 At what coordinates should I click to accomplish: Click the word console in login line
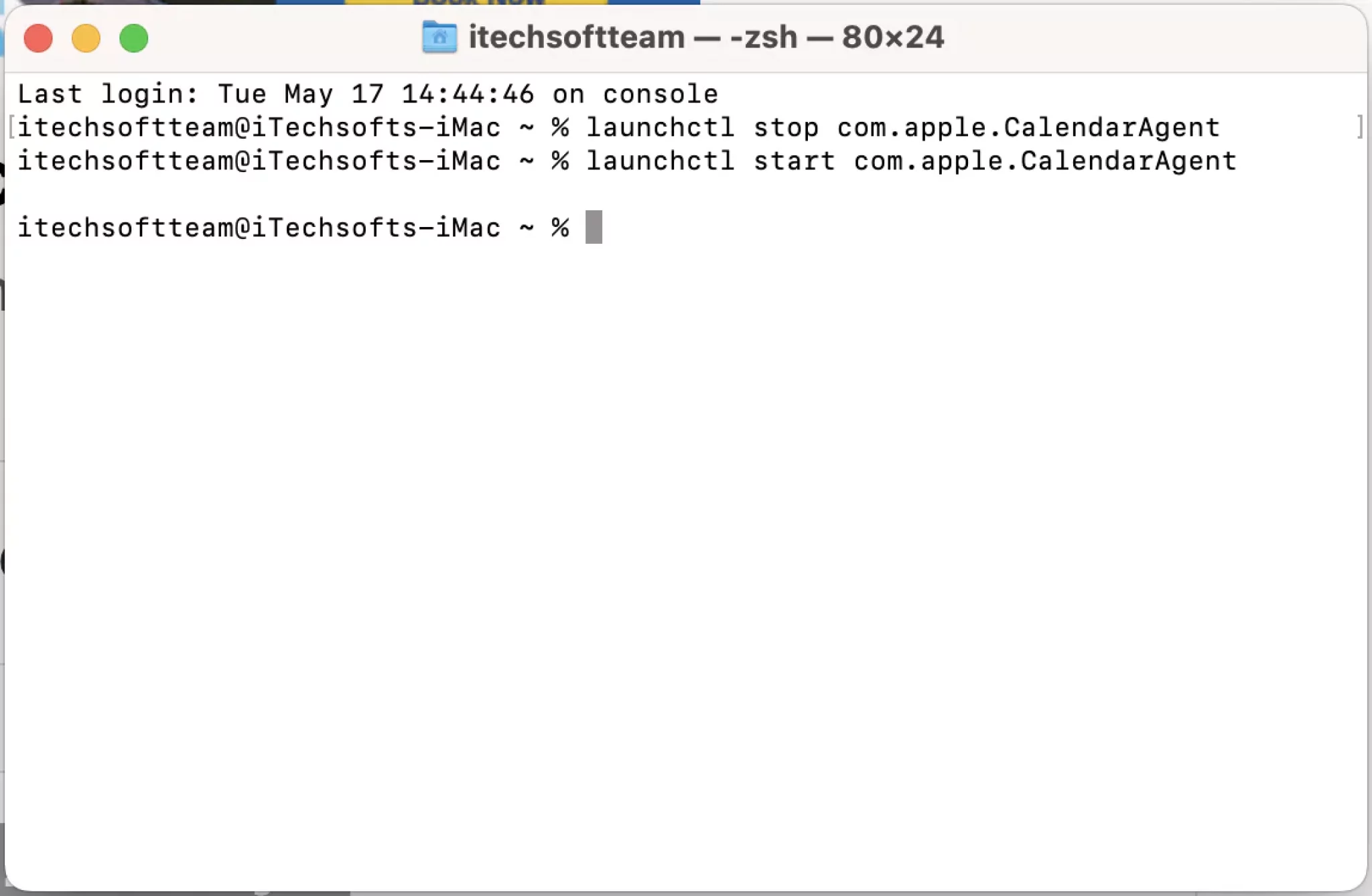[x=660, y=94]
